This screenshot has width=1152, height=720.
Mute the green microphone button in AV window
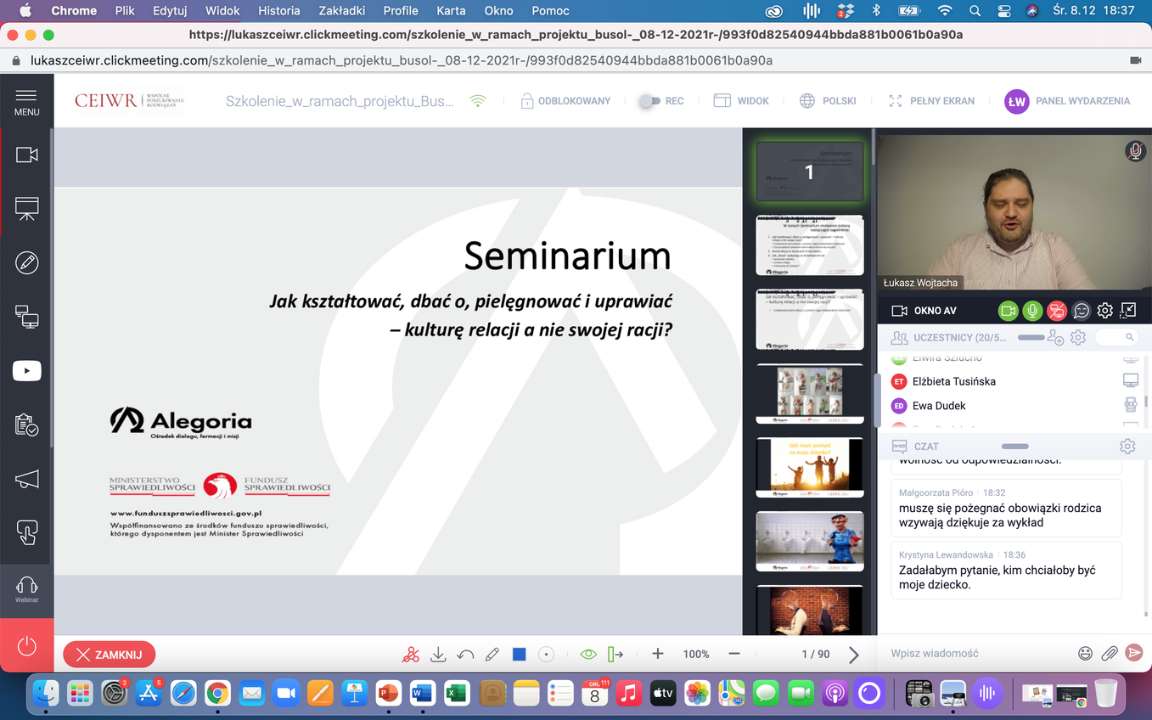click(1031, 311)
